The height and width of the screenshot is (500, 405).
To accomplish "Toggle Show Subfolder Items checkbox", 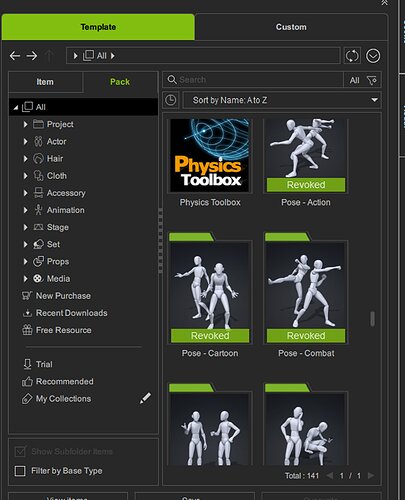I will [20, 452].
